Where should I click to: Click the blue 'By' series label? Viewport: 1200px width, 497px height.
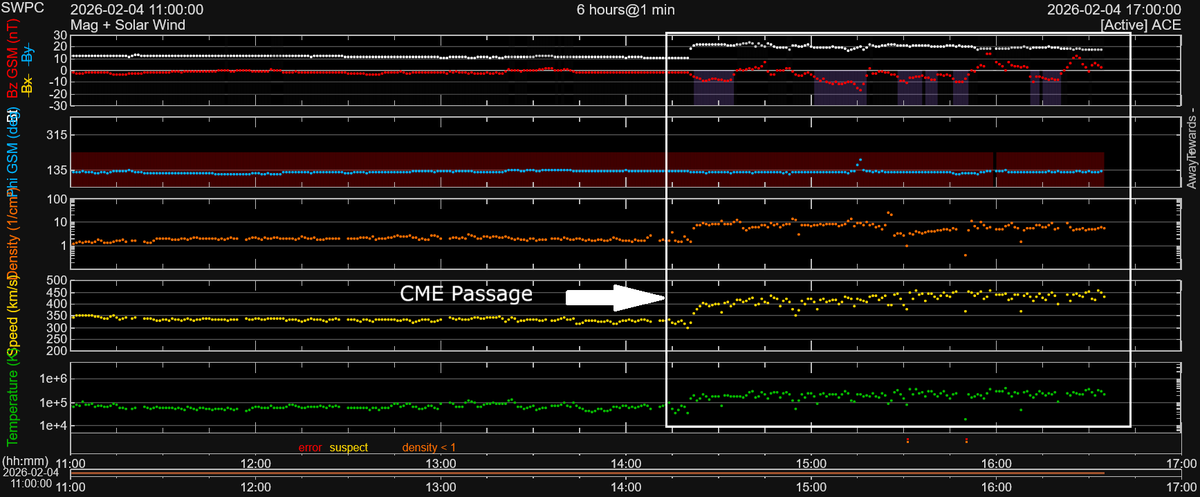(x=28, y=56)
